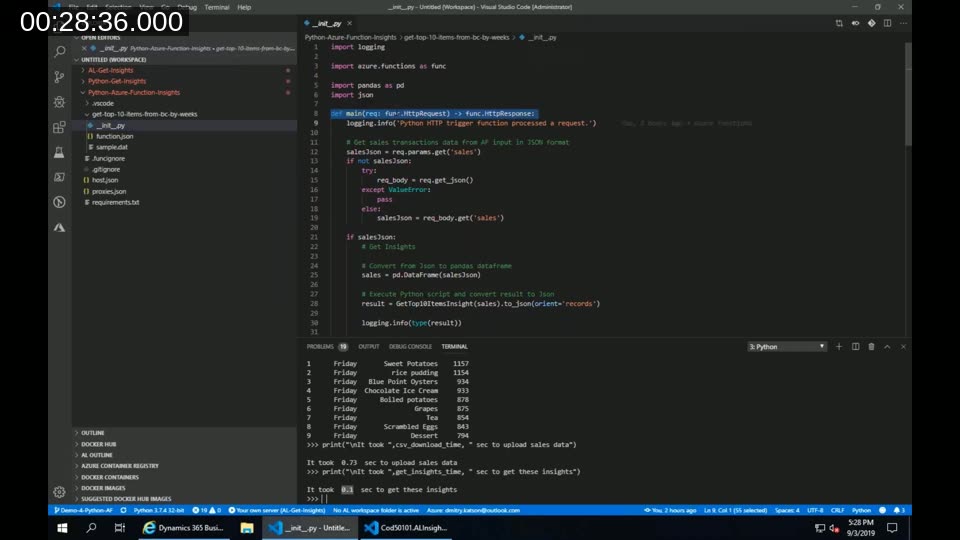The width and height of the screenshot is (960, 540).
Task: Open the Source Control view
Action: click(59, 77)
